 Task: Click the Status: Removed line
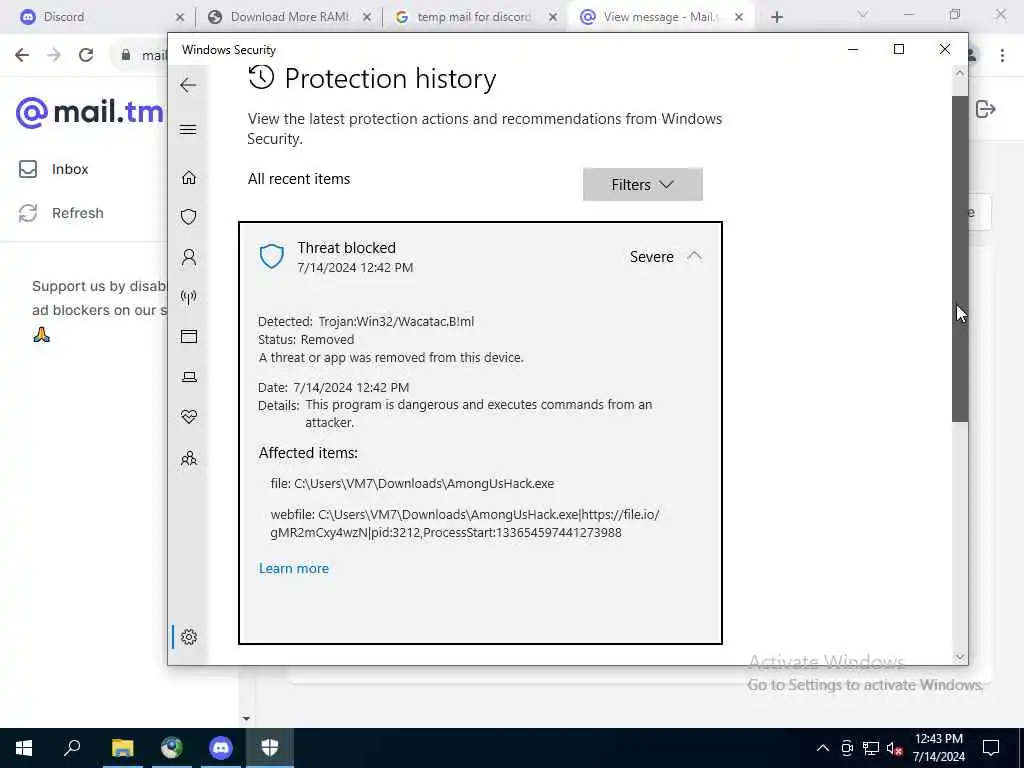[x=306, y=340]
